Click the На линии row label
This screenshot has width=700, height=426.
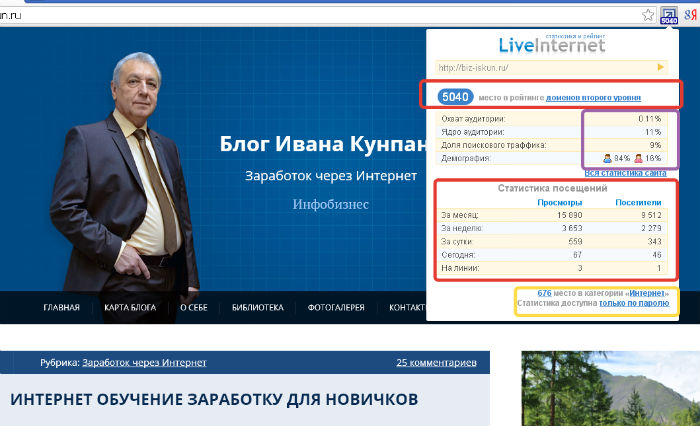460,268
